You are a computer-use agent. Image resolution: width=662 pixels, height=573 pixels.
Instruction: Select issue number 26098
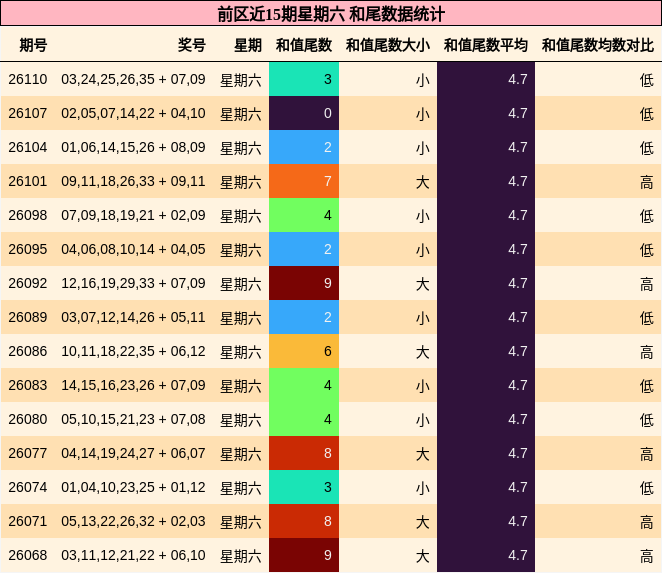click(x=28, y=215)
